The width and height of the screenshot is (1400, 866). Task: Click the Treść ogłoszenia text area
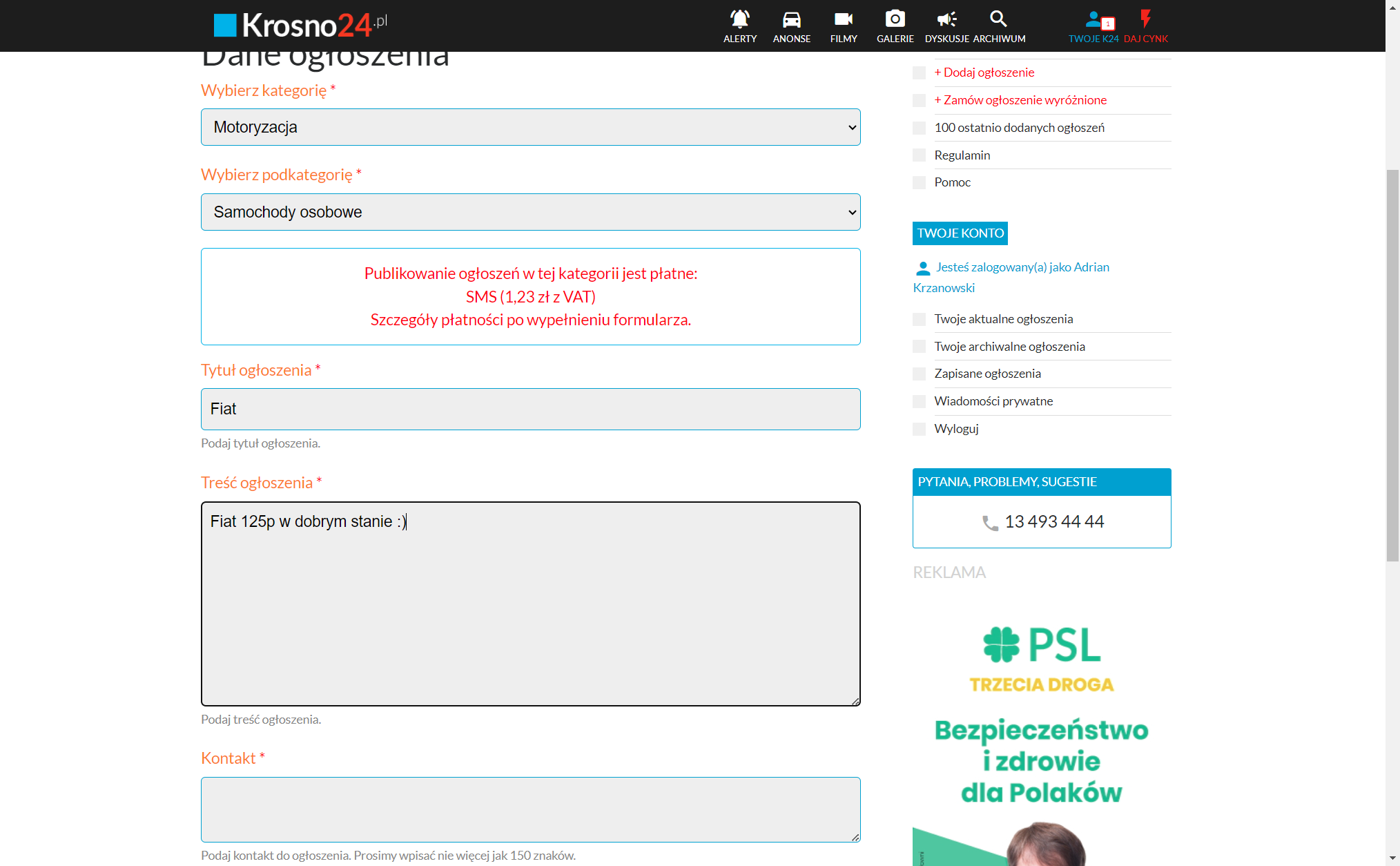530,604
